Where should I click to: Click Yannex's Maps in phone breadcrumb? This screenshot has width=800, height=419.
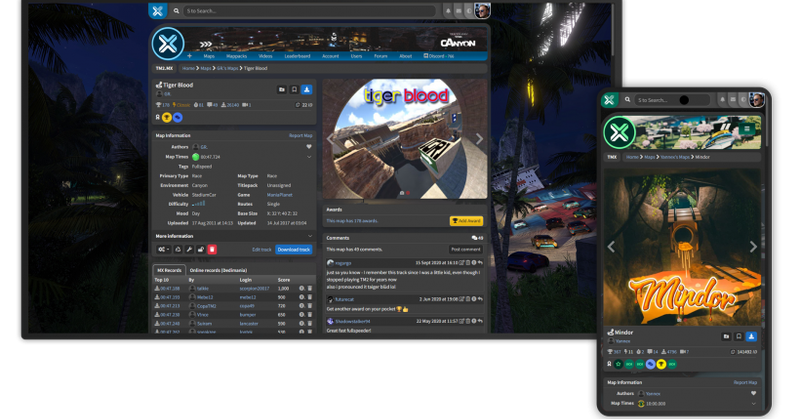674,157
